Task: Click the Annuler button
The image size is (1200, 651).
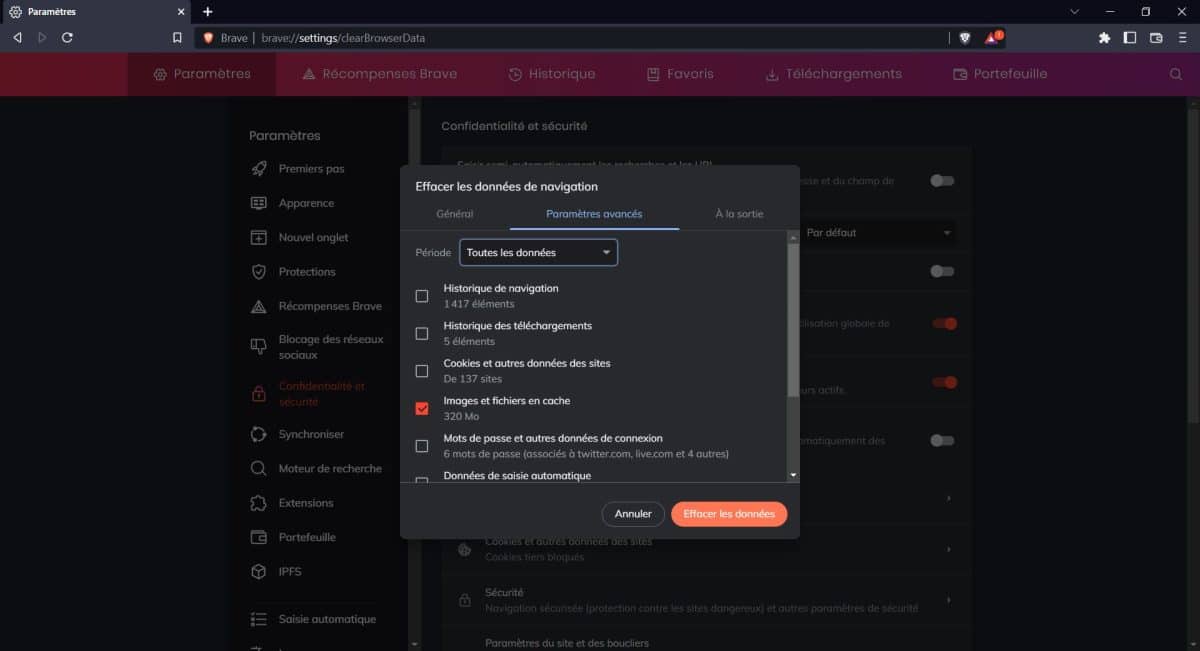Action: click(x=633, y=514)
